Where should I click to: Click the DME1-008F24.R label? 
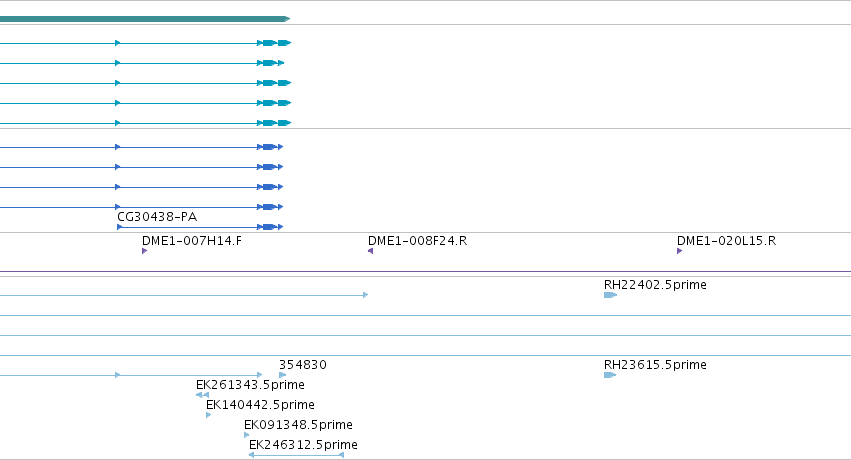click(417, 241)
